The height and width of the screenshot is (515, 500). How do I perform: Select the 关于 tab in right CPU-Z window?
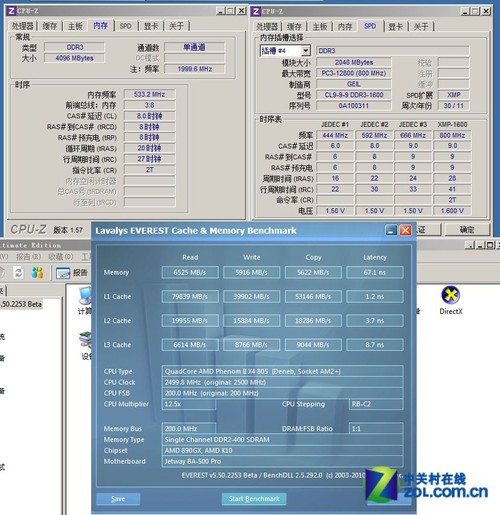(x=421, y=26)
